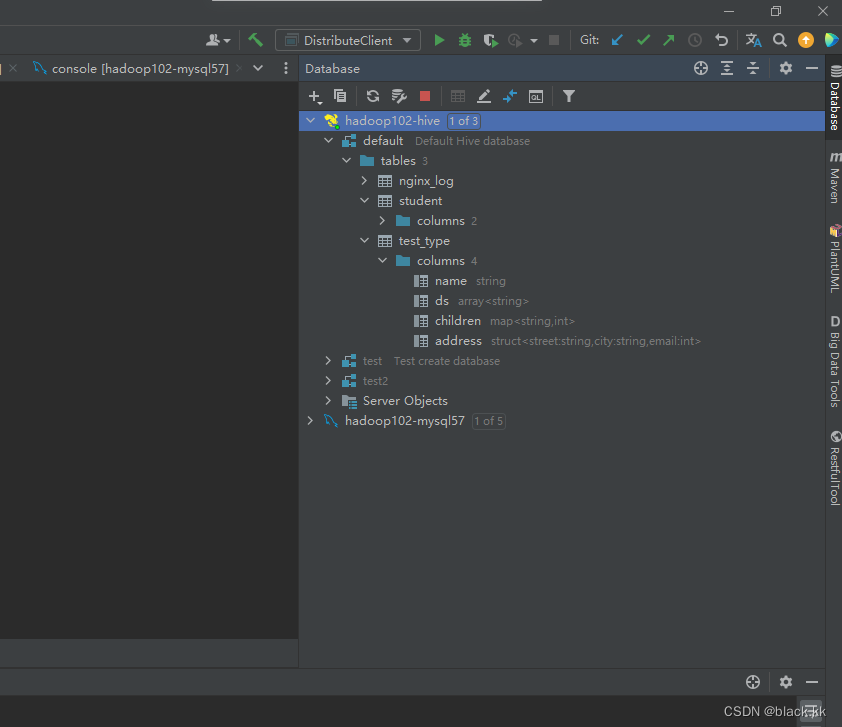This screenshot has height=727, width=842.
Task: Open dropdown arrow beside profiler run icon
Action: (534, 41)
